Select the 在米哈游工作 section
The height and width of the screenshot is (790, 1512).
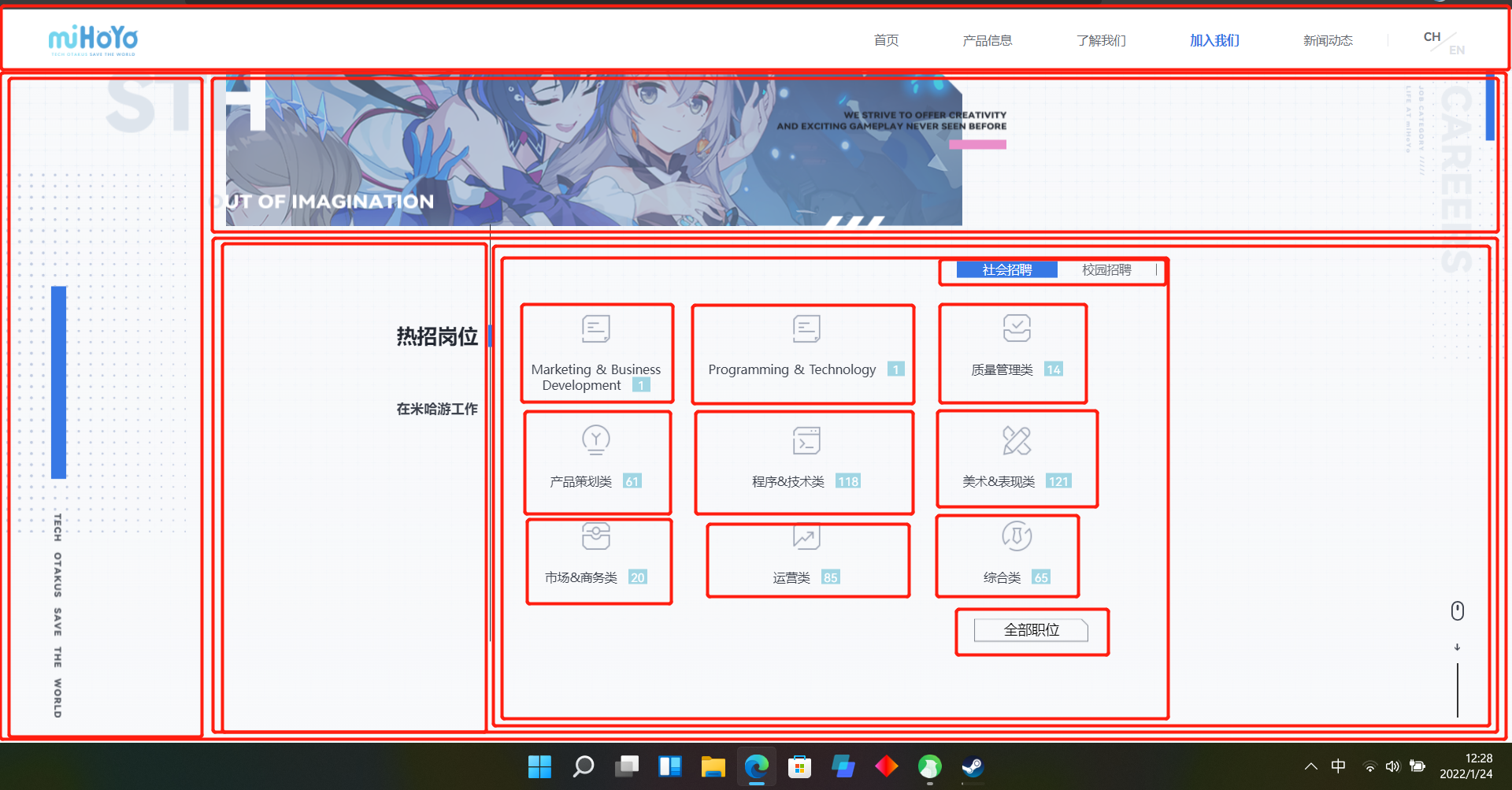437,409
